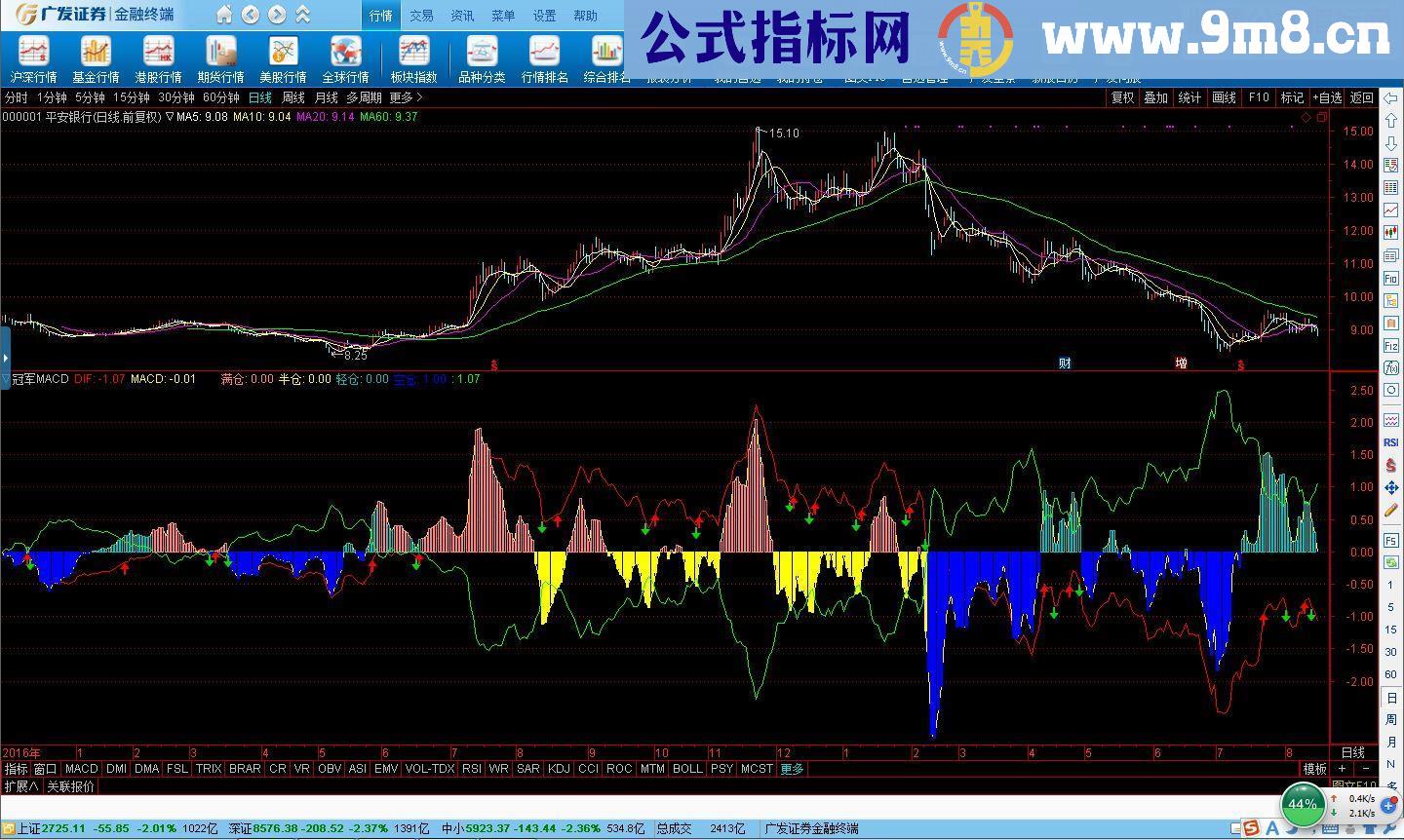Click the 返回 back button

point(1361,97)
